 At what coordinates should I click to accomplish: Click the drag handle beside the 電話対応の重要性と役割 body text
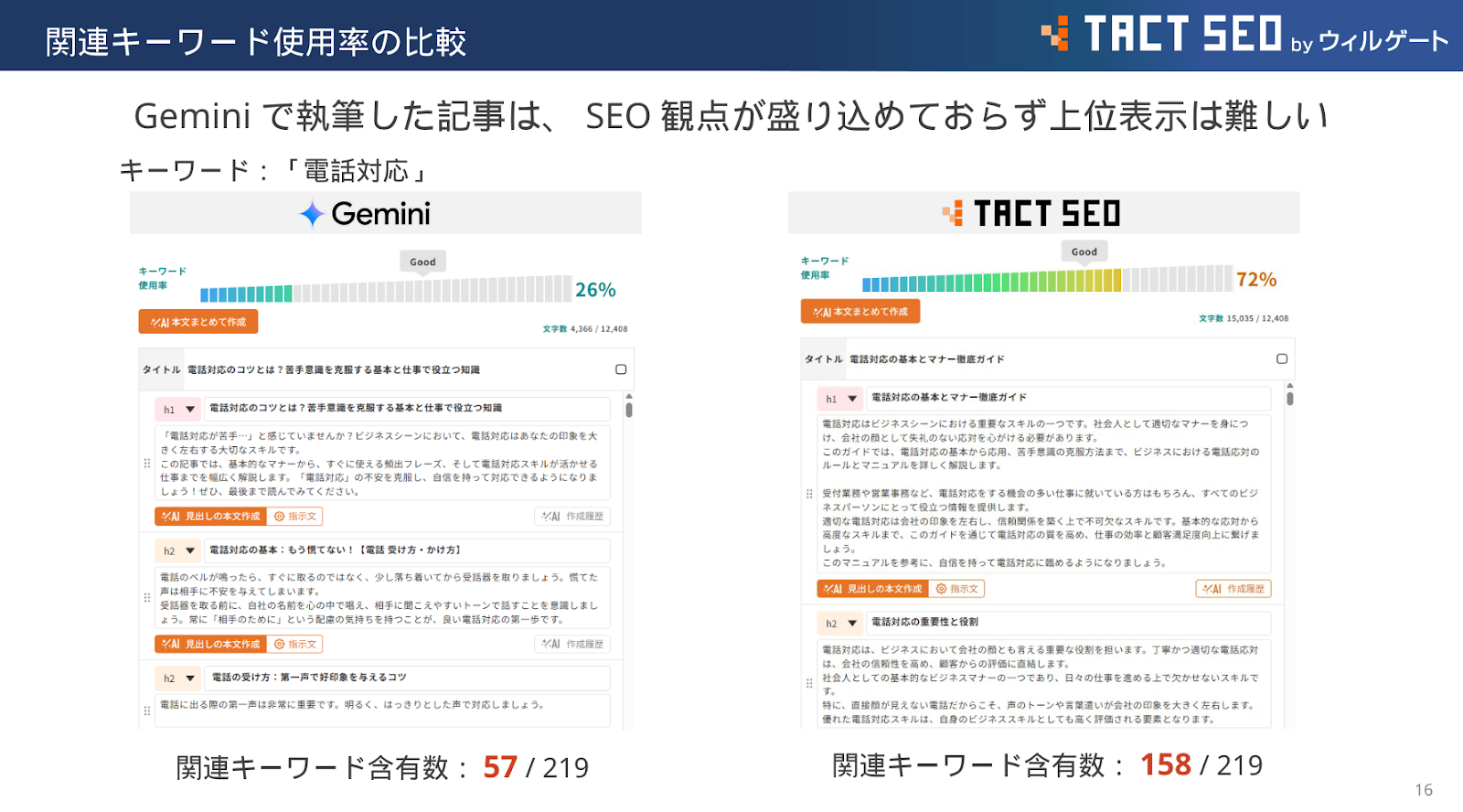coord(808,684)
